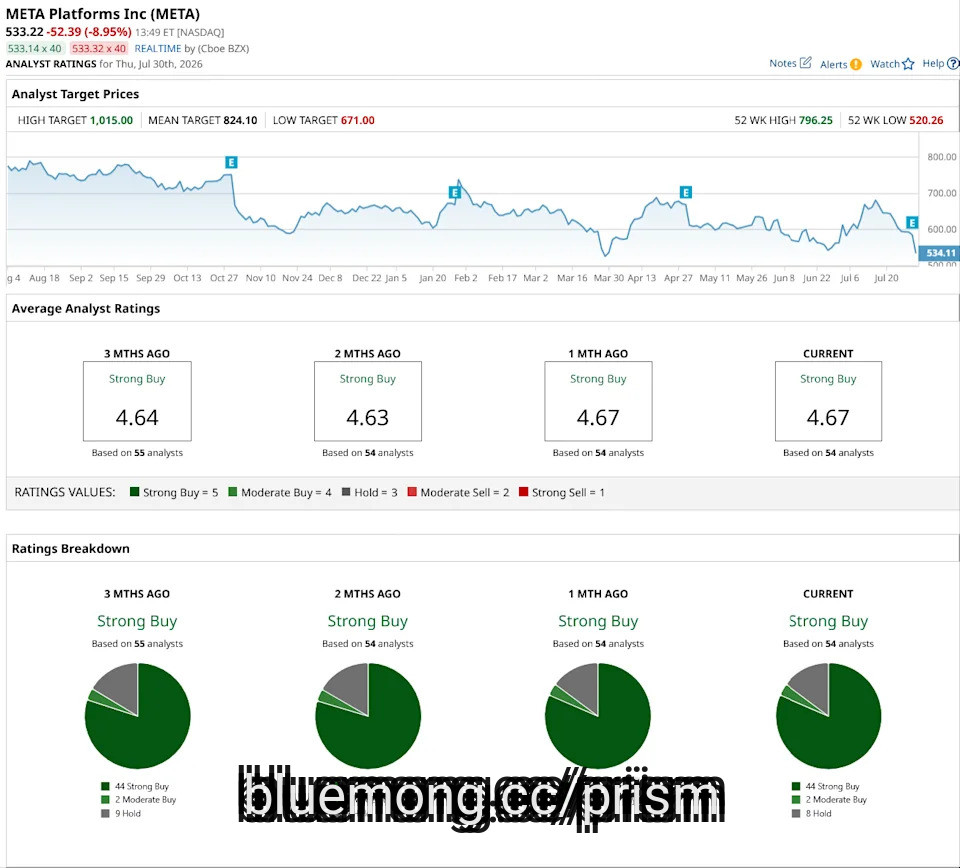Screen dimensions: 960x868
Task: Click the LOW TARGET 671.00 value
Action: pos(358,121)
